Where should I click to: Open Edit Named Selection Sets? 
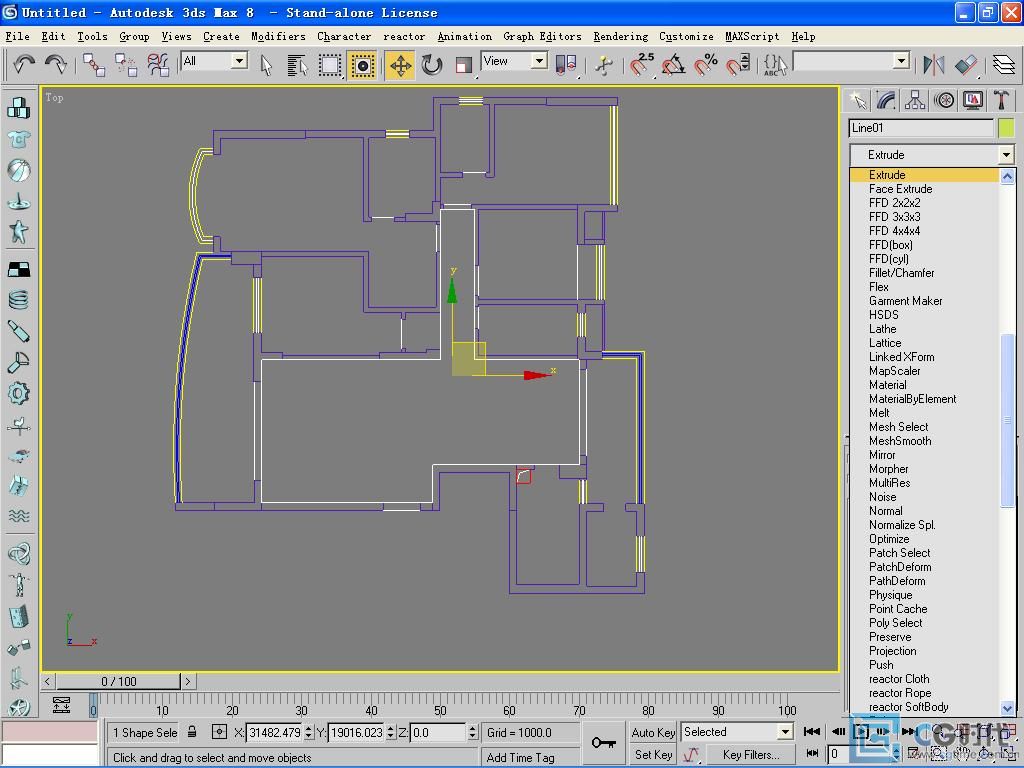click(x=775, y=65)
